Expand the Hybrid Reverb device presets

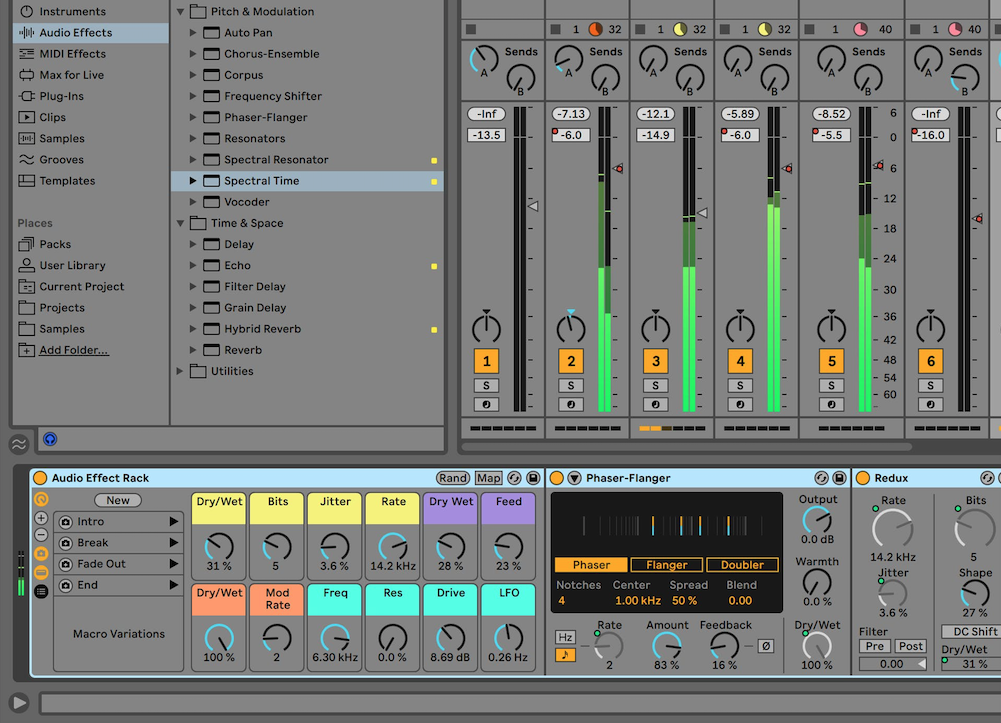click(x=194, y=329)
